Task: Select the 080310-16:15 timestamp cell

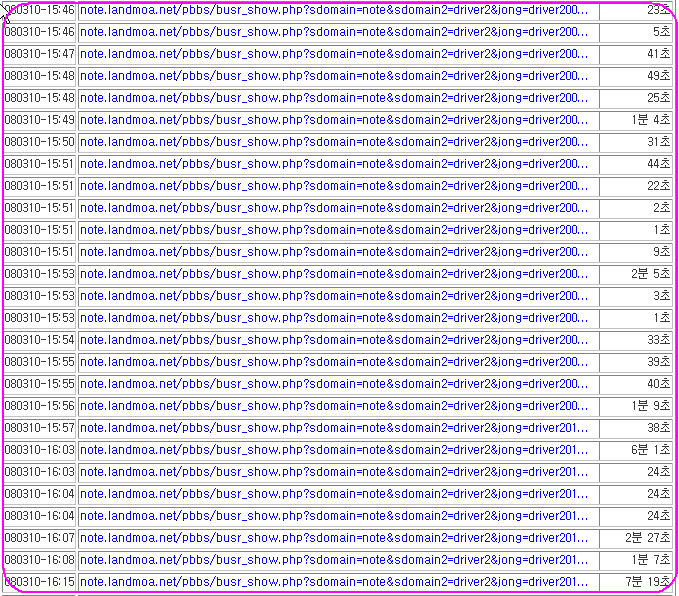Action: click(39, 582)
